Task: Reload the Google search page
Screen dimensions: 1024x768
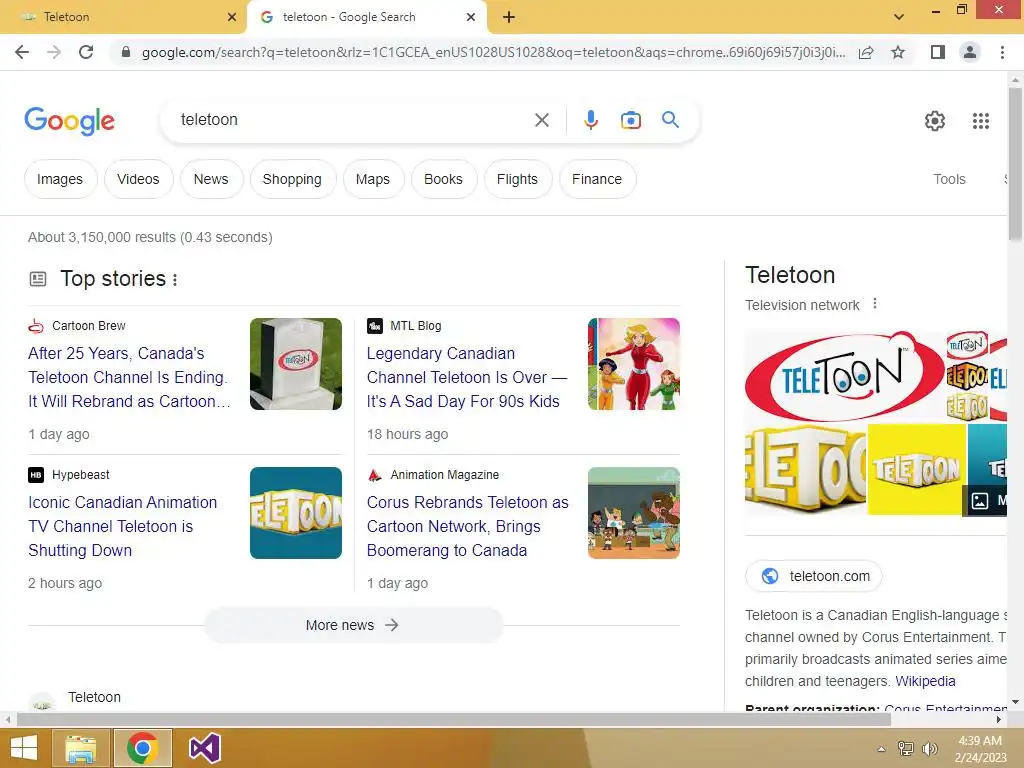Action: point(86,52)
